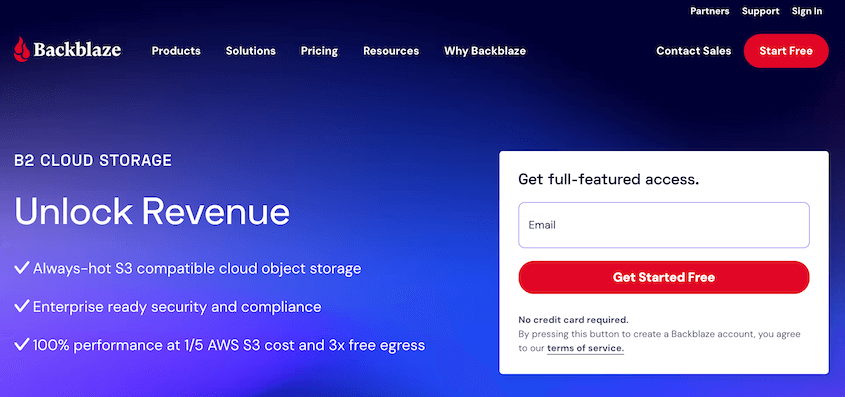Image resolution: width=845 pixels, height=397 pixels.
Task: Click text 'Enterprise ready security and compliance'
Action: (177, 307)
